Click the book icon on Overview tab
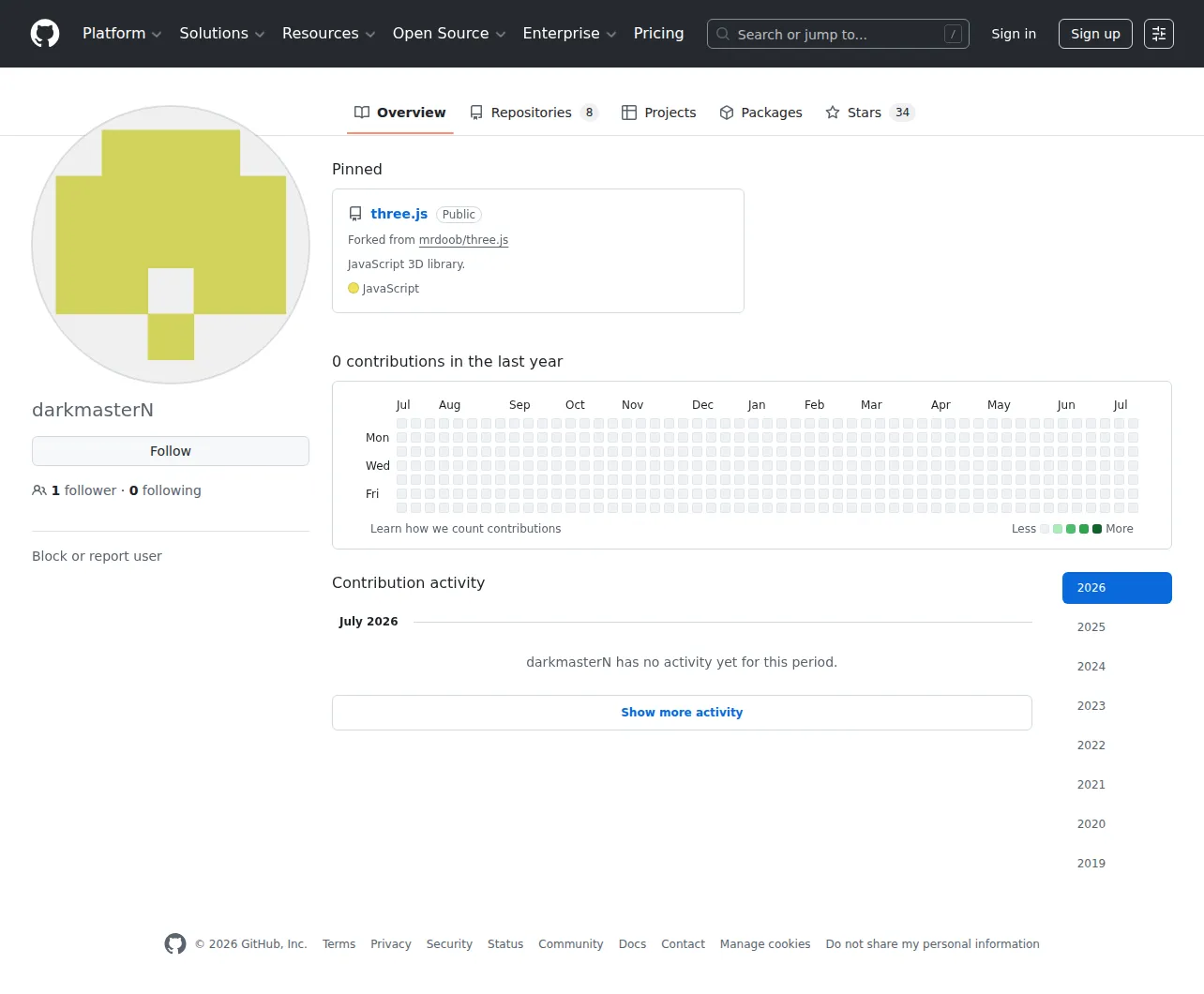 362,113
